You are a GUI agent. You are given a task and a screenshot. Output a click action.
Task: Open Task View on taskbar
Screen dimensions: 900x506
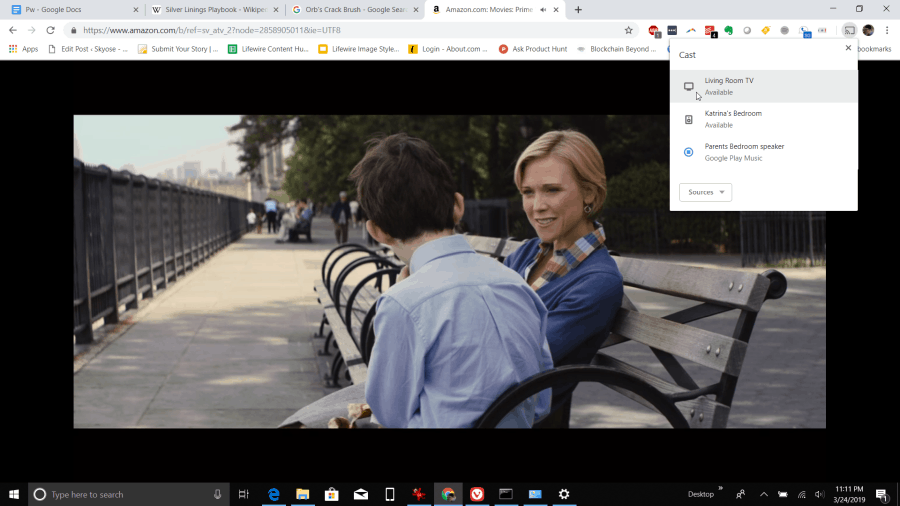[x=243, y=494]
